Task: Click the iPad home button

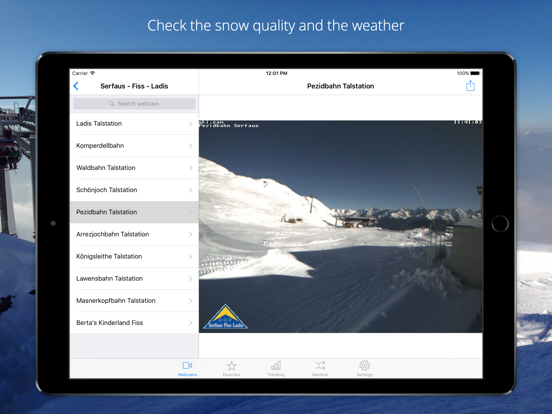Action: click(500, 224)
